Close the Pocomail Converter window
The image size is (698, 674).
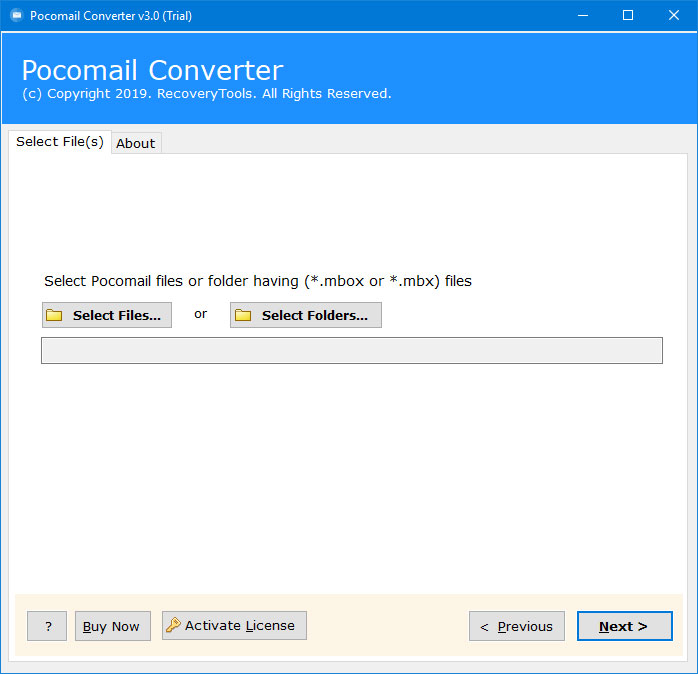[x=674, y=16]
